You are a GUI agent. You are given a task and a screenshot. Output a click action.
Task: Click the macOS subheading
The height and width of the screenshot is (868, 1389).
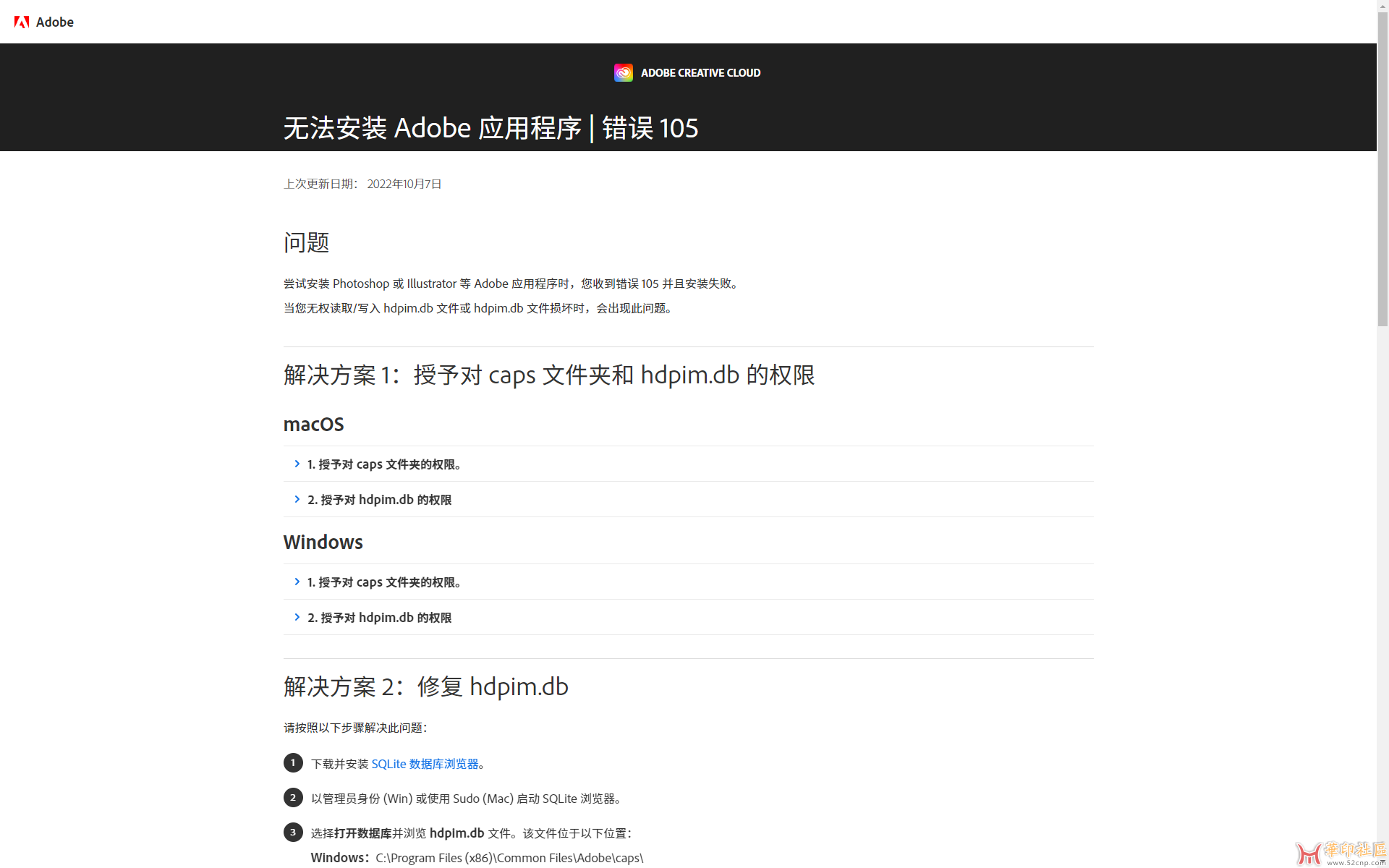click(313, 424)
